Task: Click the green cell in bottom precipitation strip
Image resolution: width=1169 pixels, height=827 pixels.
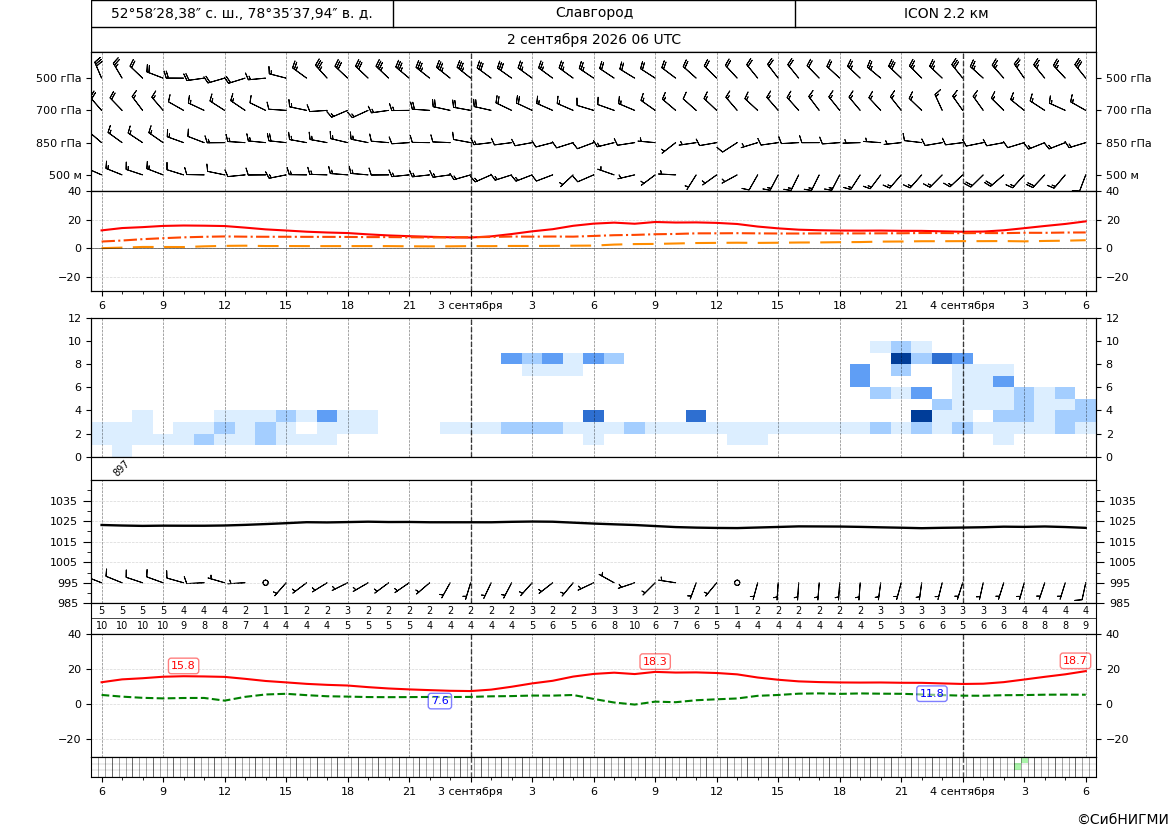Action: [1021, 764]
